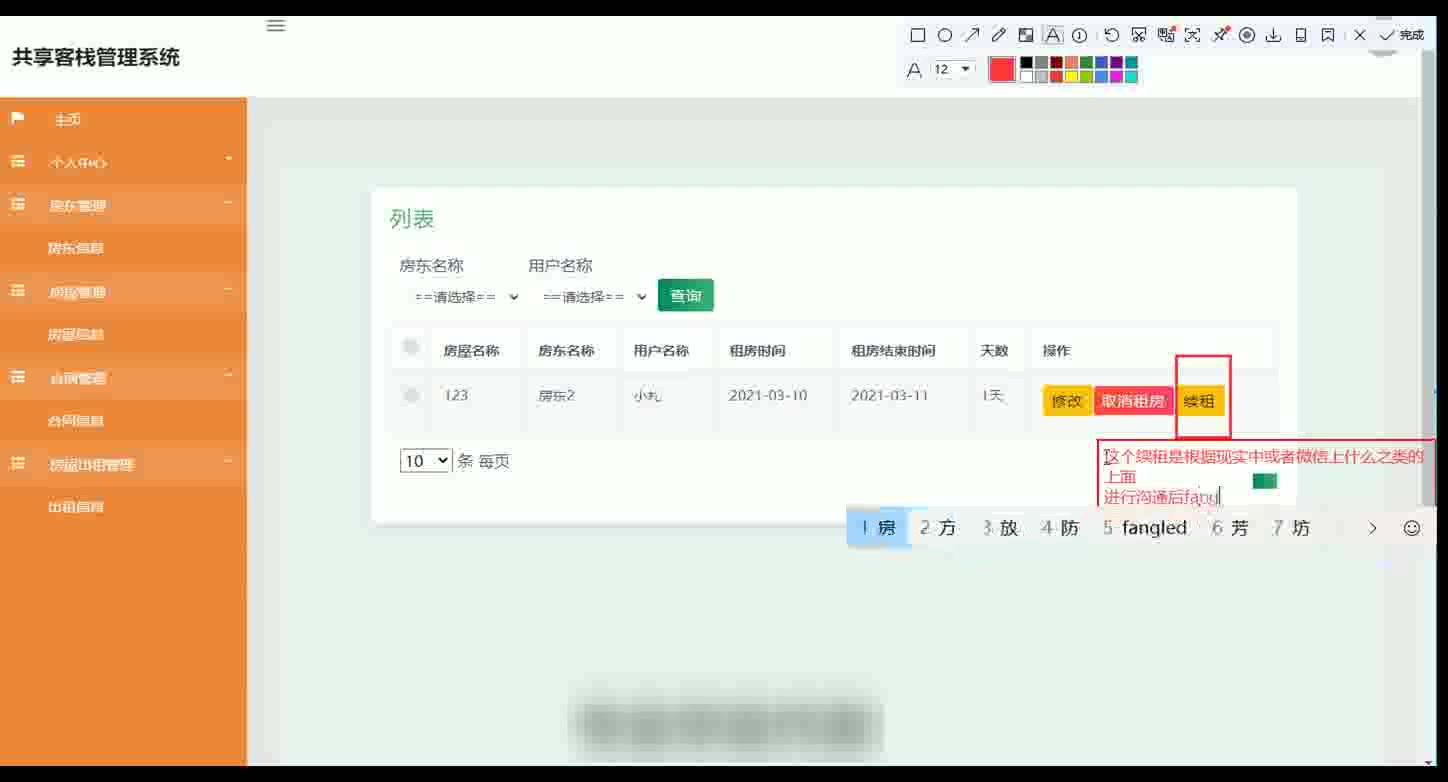Select the text annotation tool

[x=1052, y=35]
